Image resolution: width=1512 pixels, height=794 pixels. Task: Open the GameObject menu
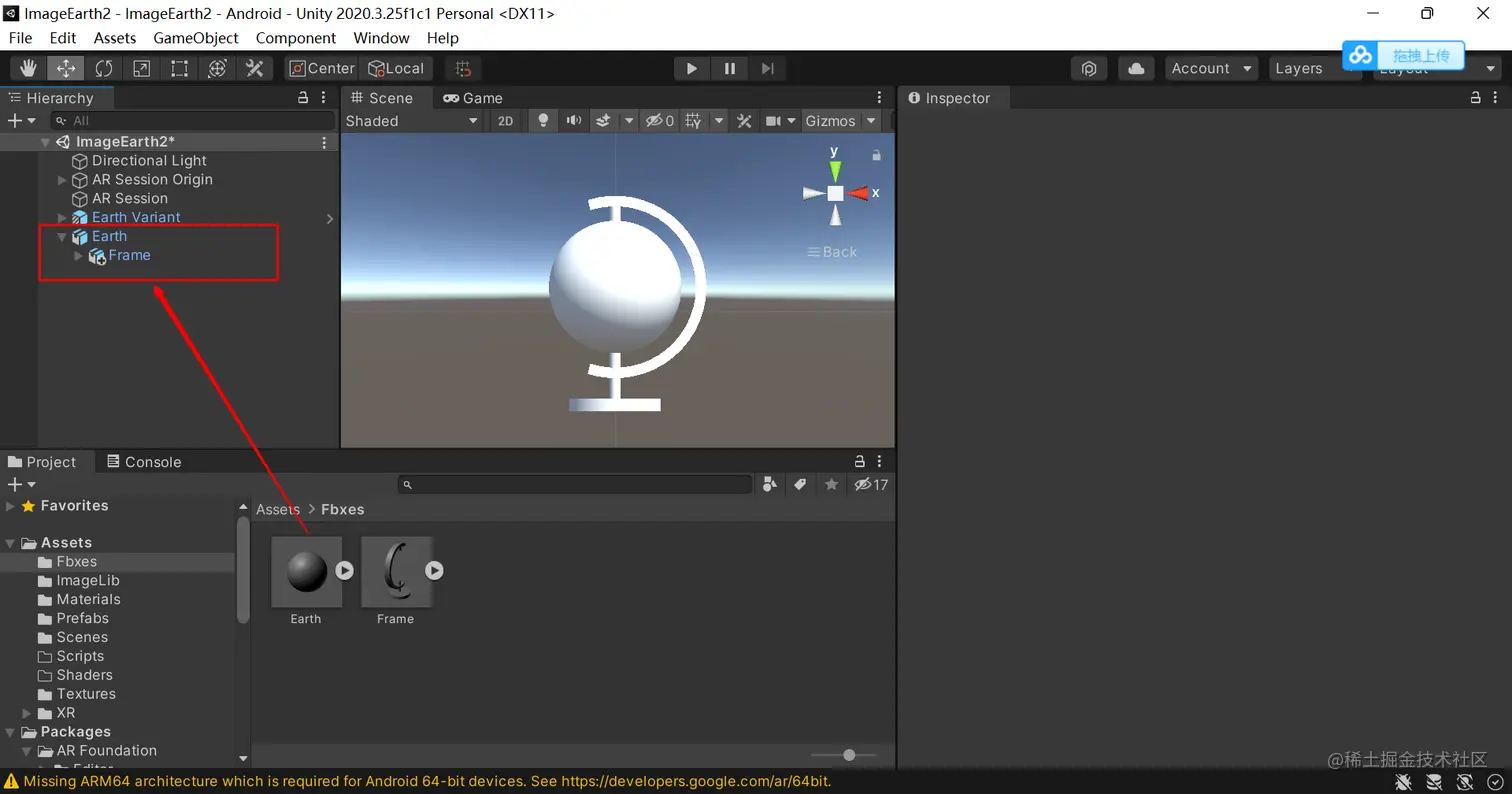196,38
